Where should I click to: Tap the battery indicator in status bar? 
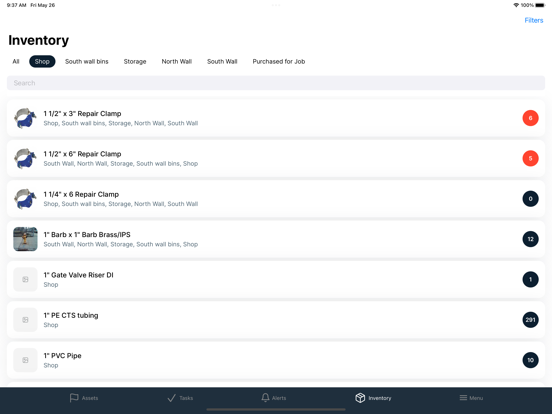540,5
